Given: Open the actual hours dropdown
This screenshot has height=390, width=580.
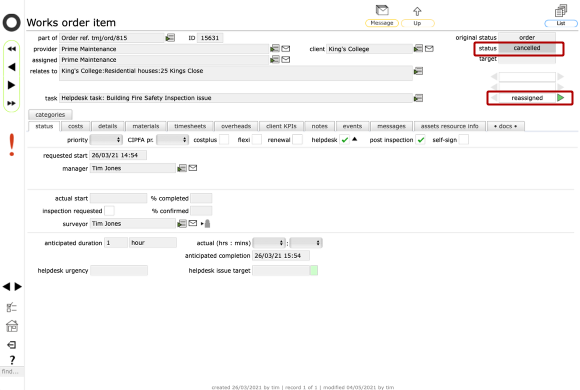Looking at the screenshot, I should tap(269, 243).
